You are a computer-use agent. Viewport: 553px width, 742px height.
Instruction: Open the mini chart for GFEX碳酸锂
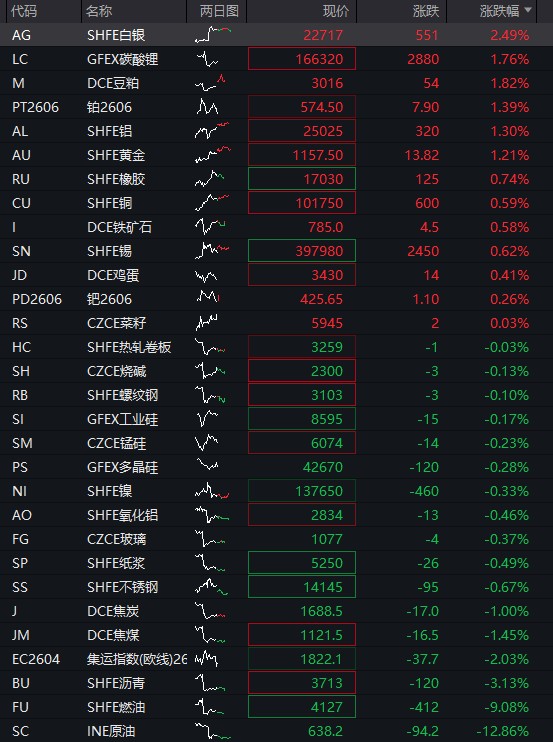[x=207, y=59]
